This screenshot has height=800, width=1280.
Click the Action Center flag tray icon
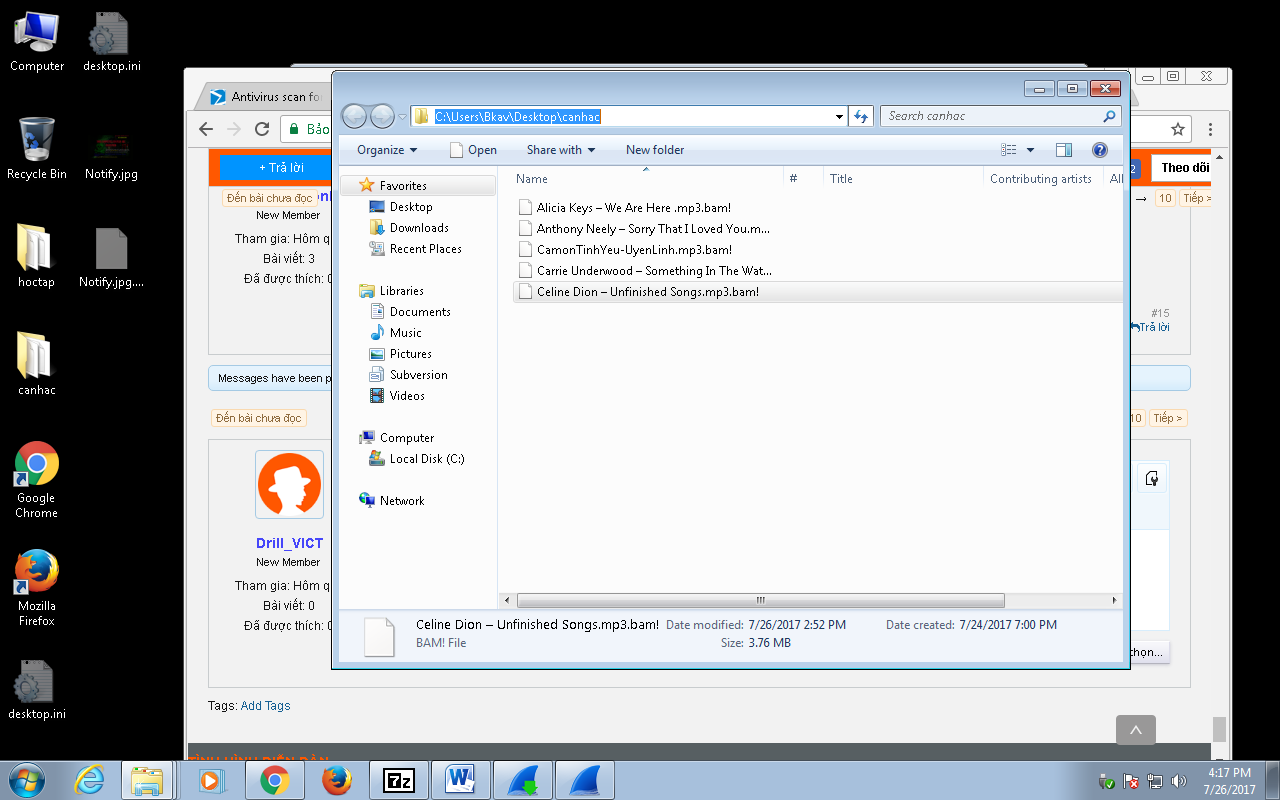[x=1131, y=781]
